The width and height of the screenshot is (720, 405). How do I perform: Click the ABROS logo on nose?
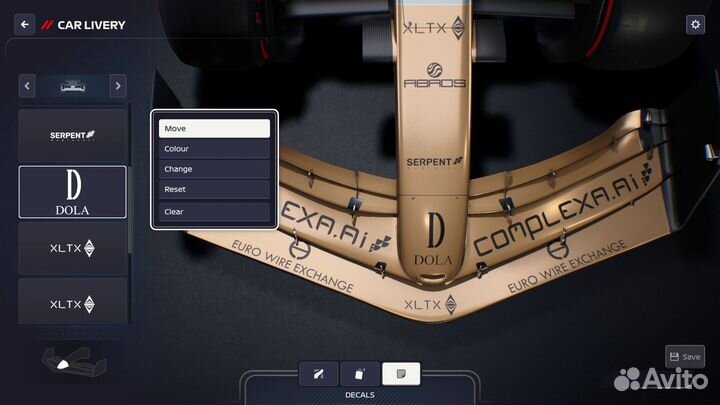pos(434,75)
